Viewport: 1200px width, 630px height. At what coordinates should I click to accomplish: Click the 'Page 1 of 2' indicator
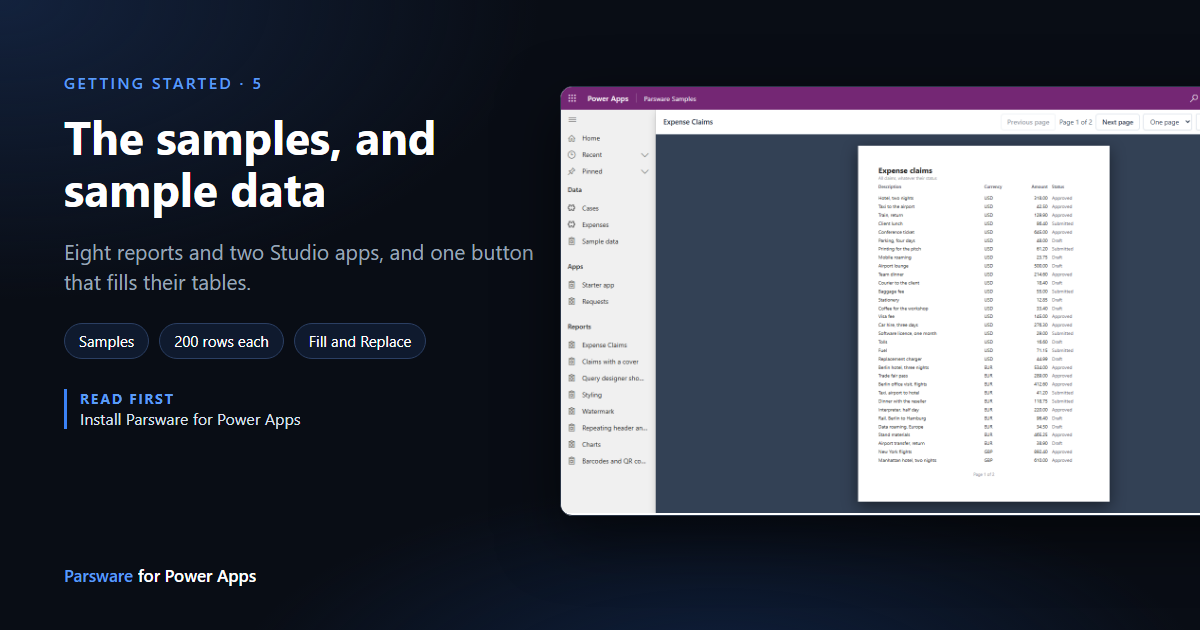(x=1075, y=122)
